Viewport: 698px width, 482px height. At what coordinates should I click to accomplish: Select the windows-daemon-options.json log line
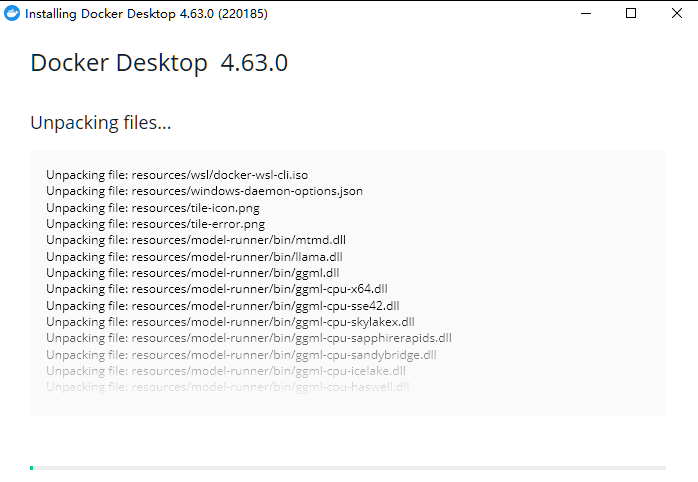pyautogui.click(x=204, y=191)
